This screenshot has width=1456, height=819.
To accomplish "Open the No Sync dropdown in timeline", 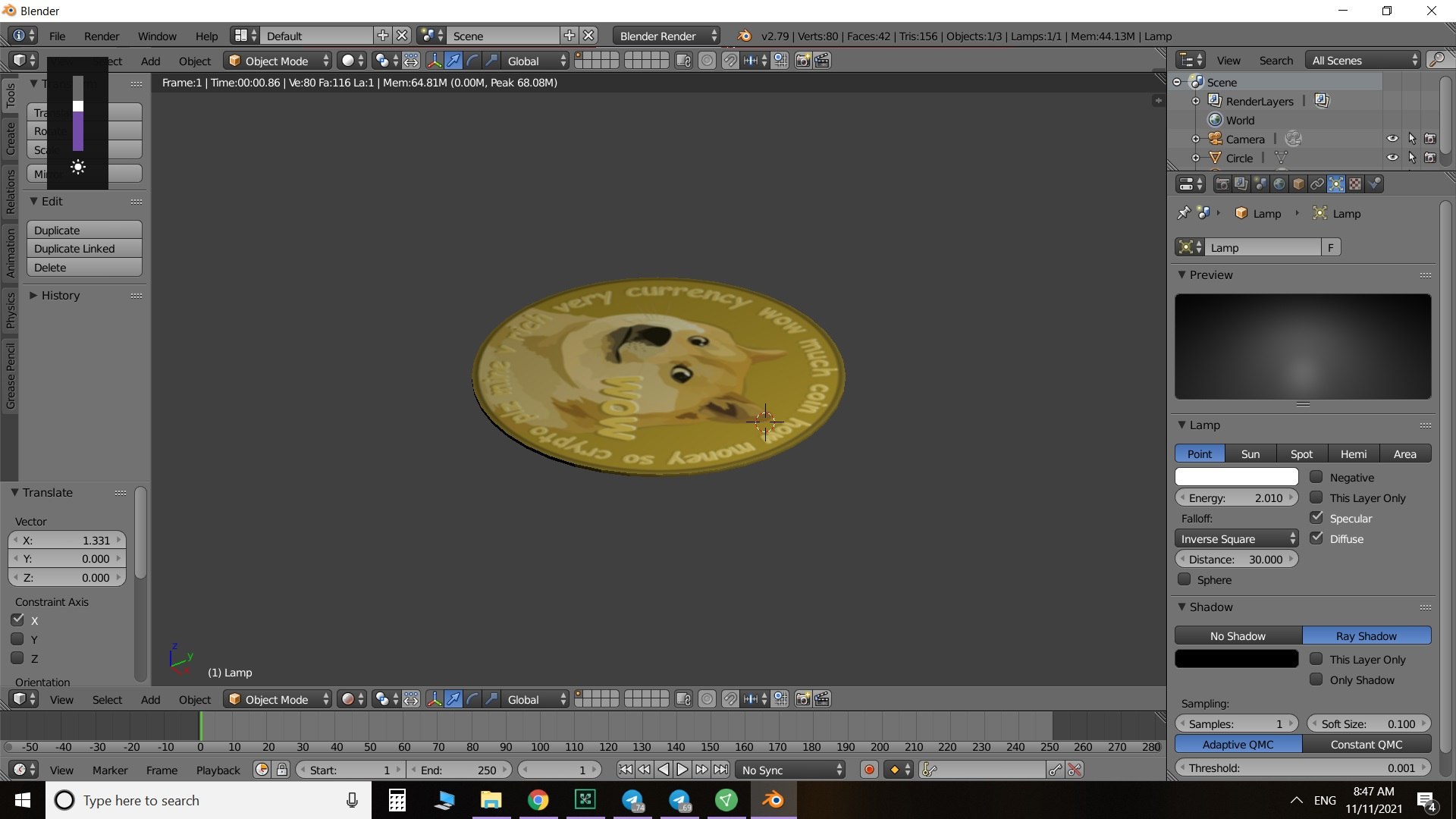I will click(x=791, y=770).
